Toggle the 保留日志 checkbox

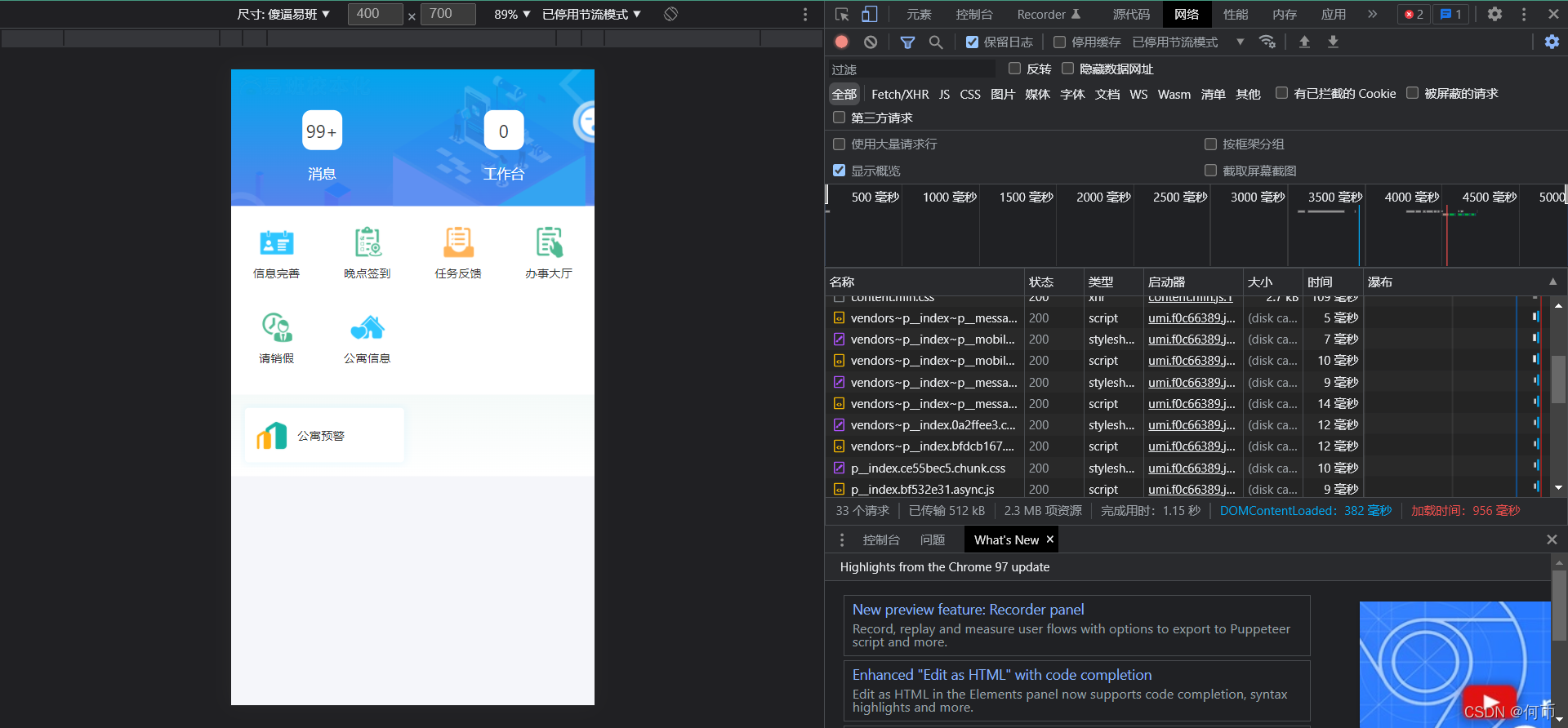[x=972, y=42]
